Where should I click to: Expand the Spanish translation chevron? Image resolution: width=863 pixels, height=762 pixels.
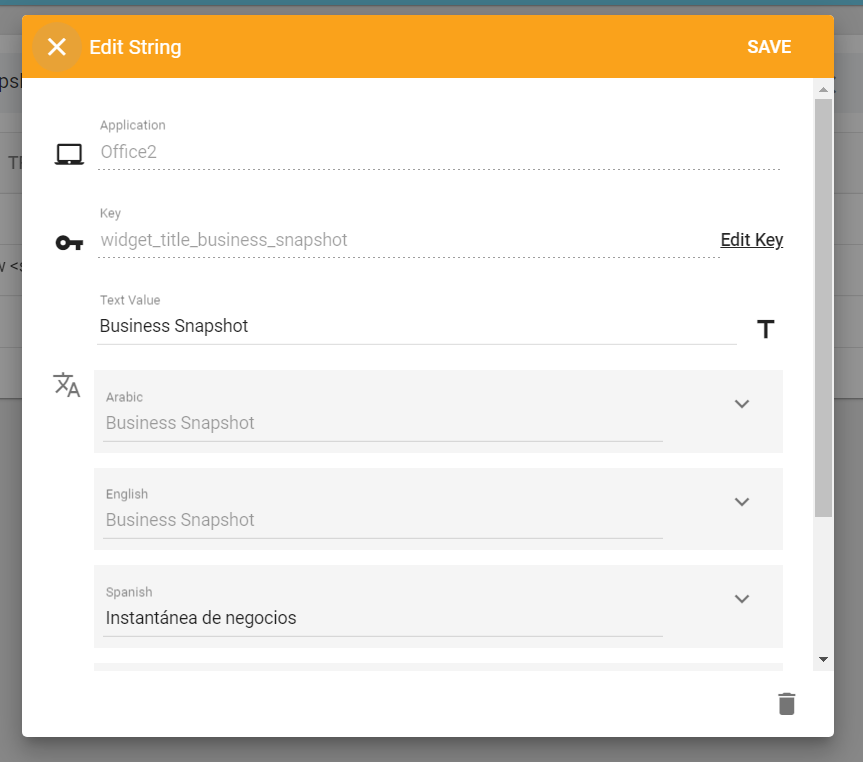tap(741, 599)
